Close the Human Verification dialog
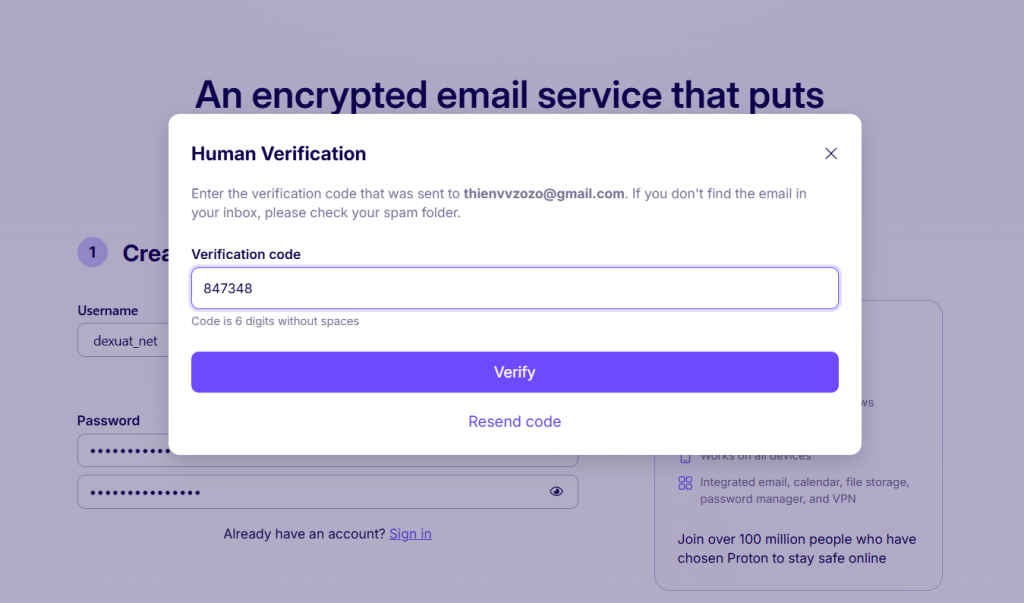The image size is (1024, 603). coord(831,154)
